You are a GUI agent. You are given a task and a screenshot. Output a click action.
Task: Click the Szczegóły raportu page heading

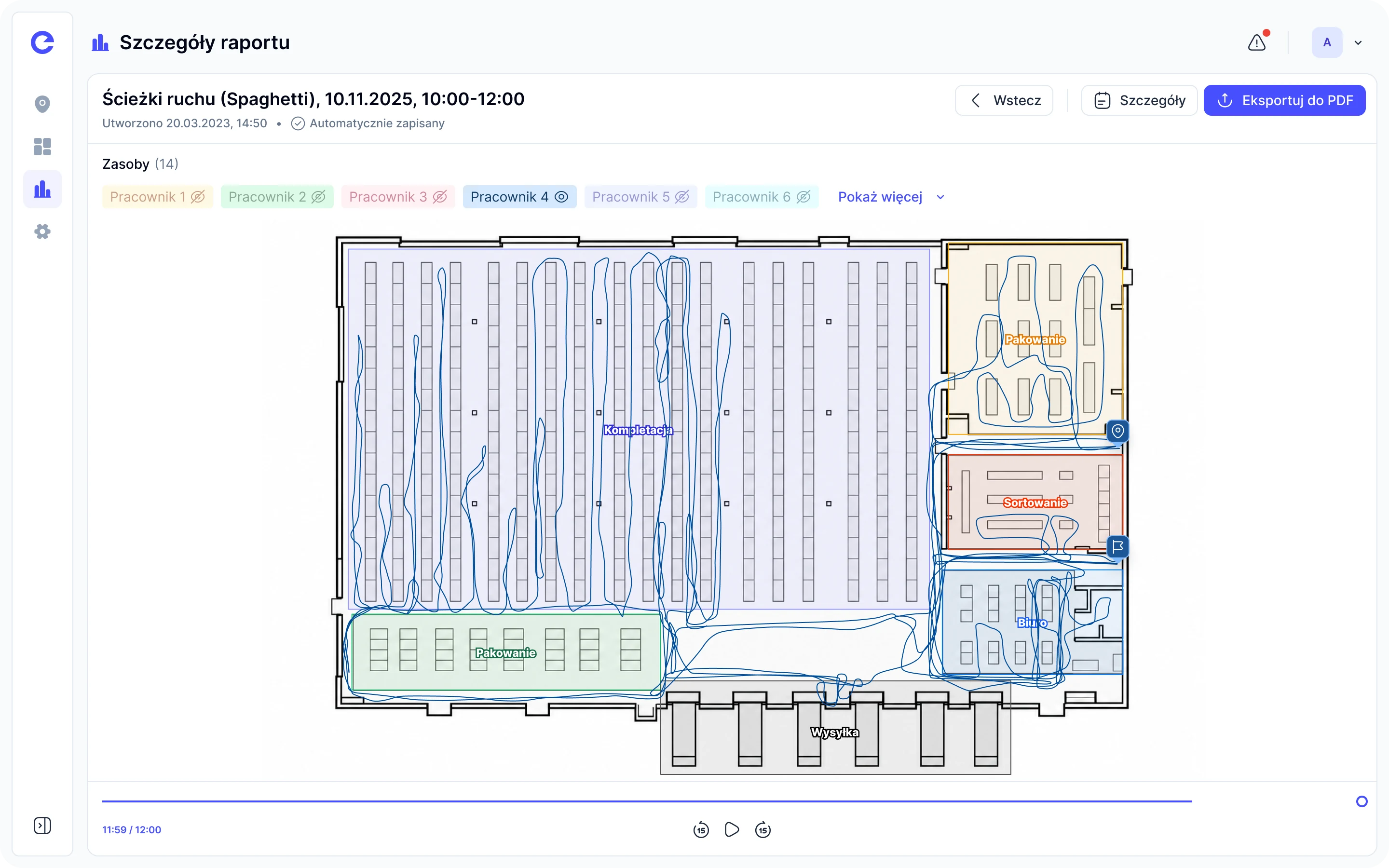(204, 42)
